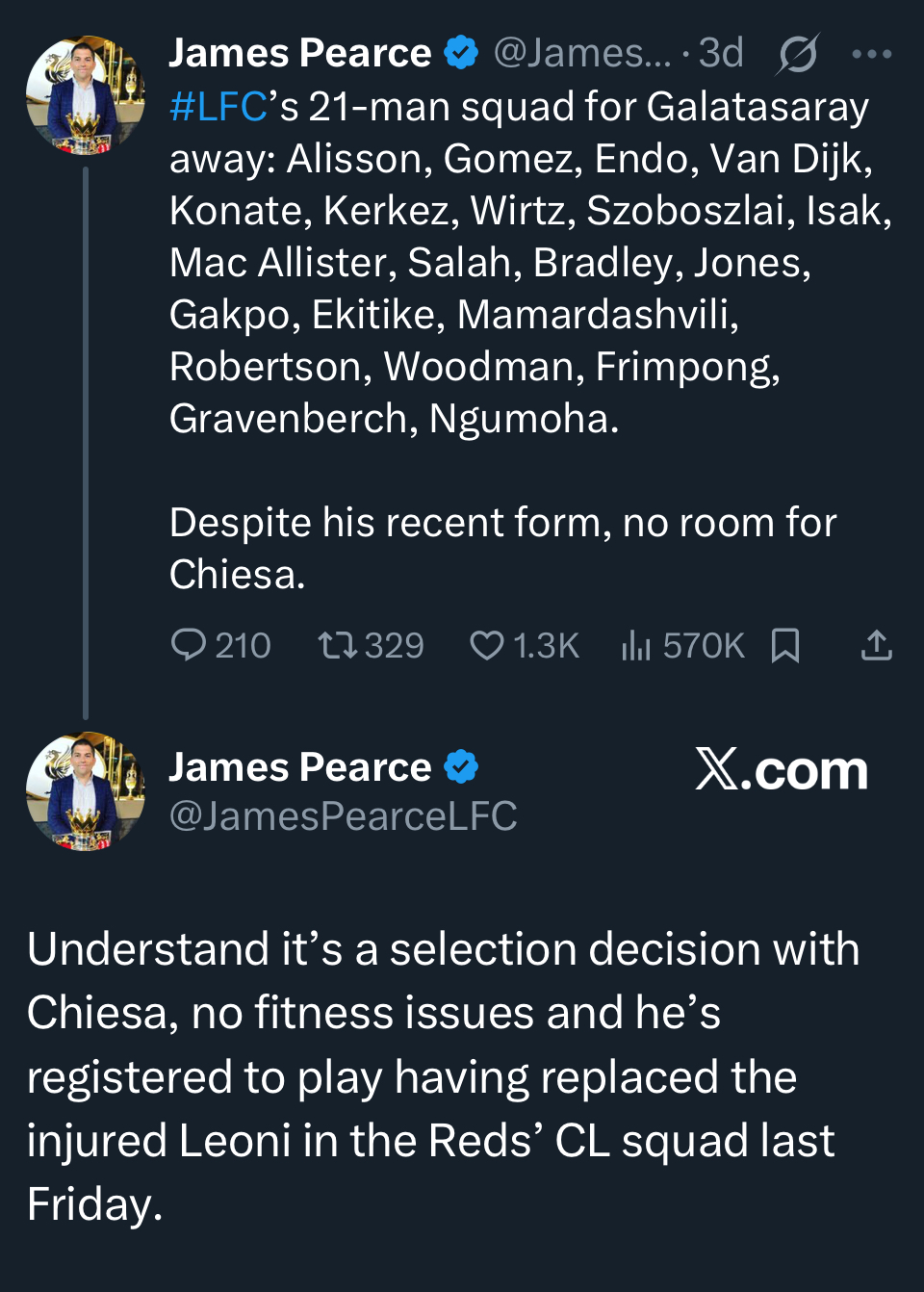Screen dimensions: 924x1292
Task: Tap the 3d timestamp on first tweet
Action: pos(721,54)
